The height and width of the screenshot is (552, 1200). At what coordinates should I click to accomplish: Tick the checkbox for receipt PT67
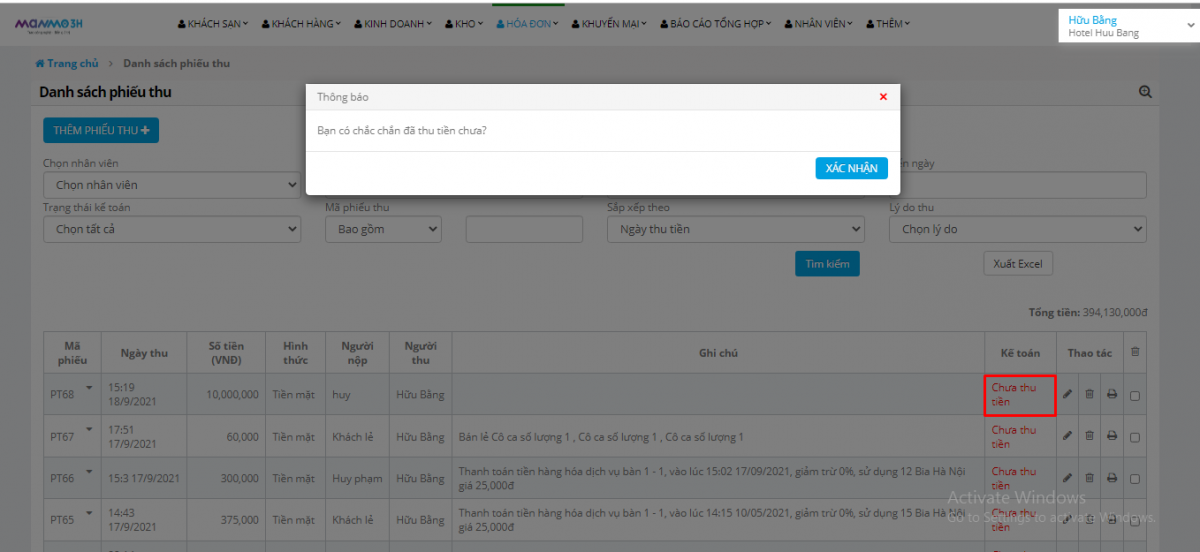click(1134, 436)
